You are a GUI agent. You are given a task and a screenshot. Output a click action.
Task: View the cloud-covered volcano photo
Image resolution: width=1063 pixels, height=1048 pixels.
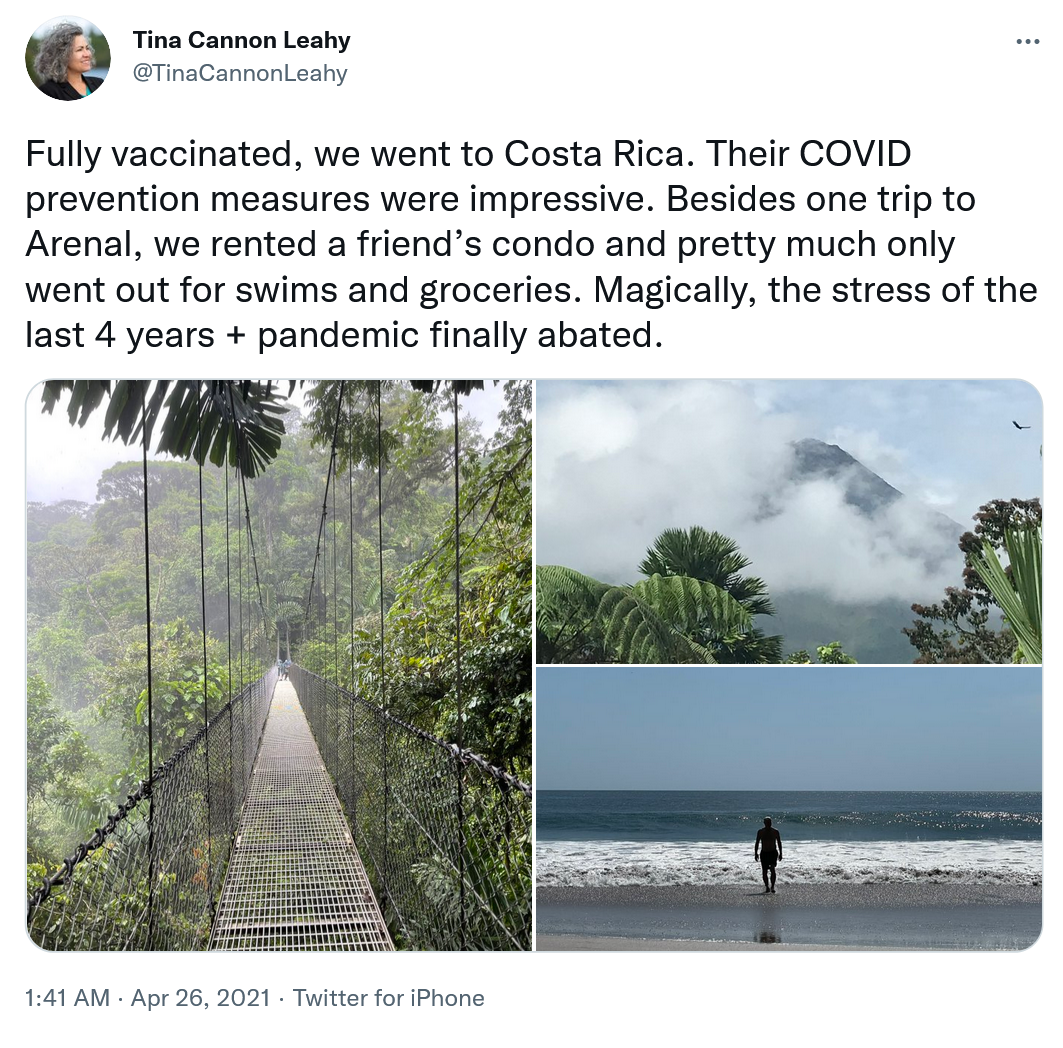coord(789,521)
